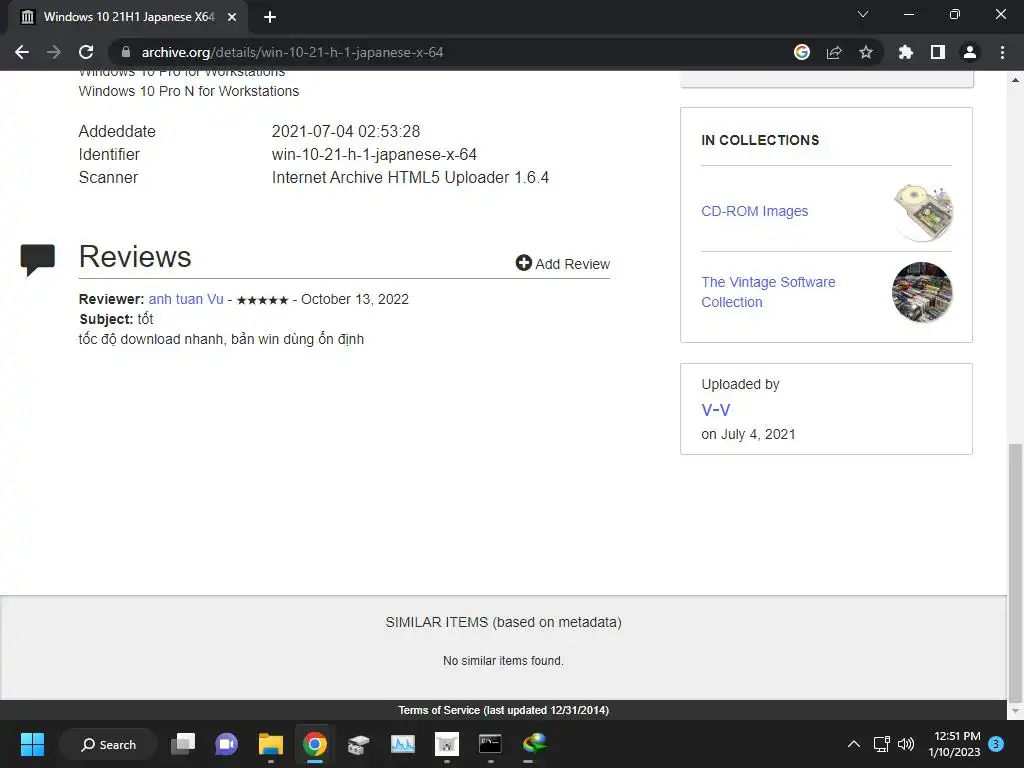
Task: Open Chrome extensions puzzle icon
Action: click(x=906, y=52)
